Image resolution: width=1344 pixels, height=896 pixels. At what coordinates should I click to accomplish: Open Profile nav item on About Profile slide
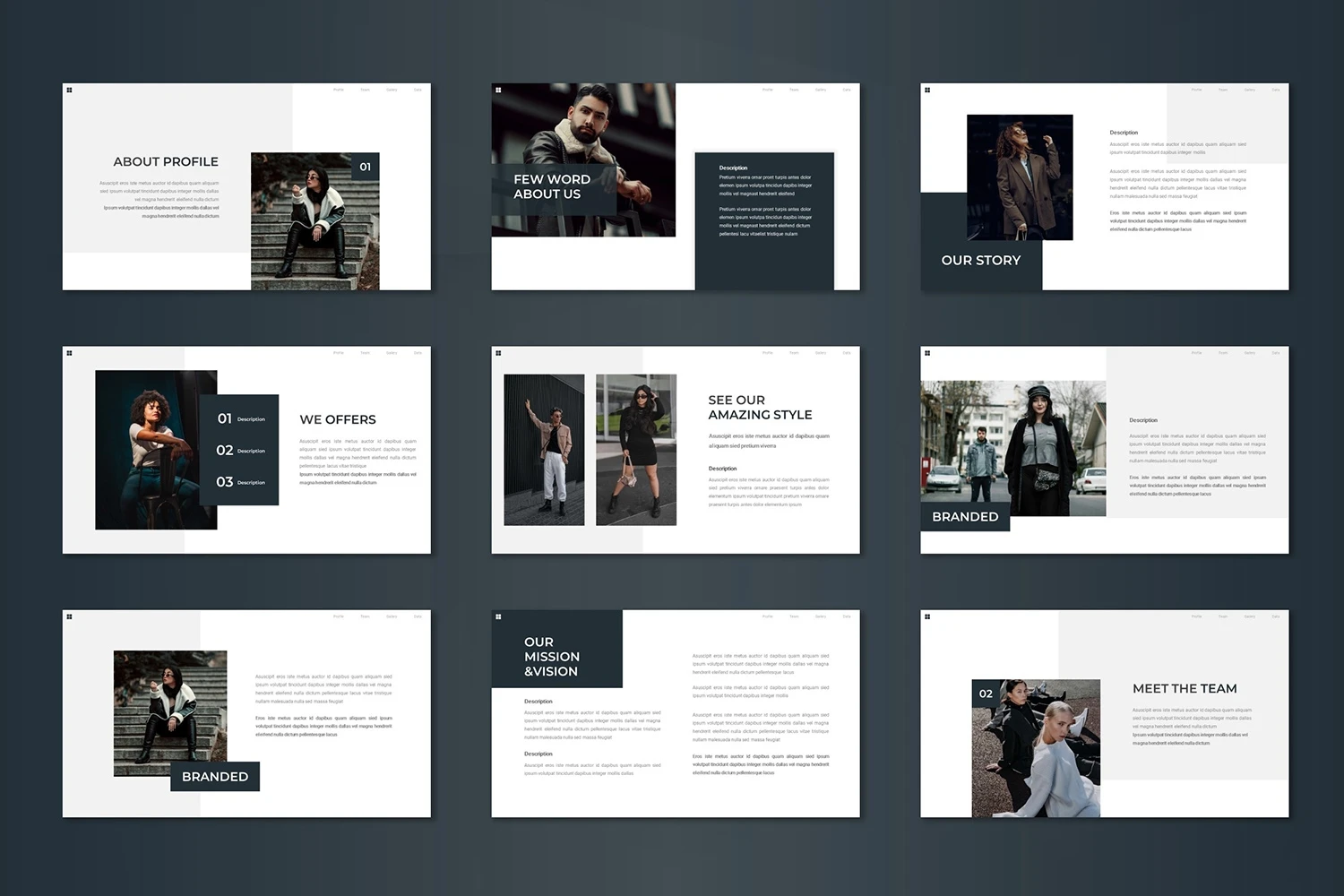339,90
